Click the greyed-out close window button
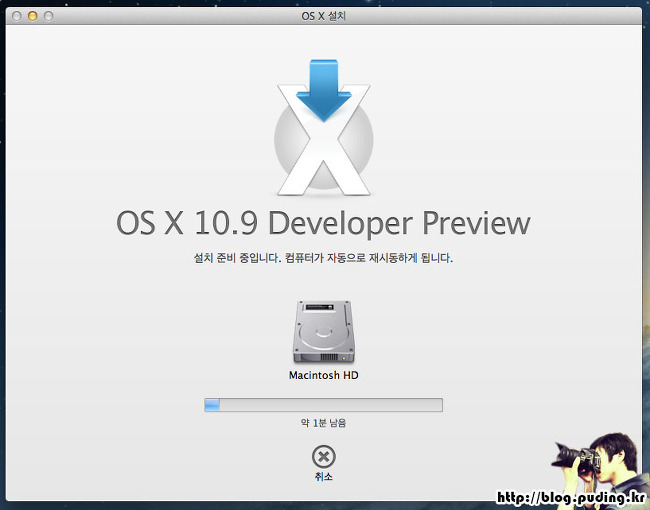Screen dimensions: 650x510 coord(17,16)
